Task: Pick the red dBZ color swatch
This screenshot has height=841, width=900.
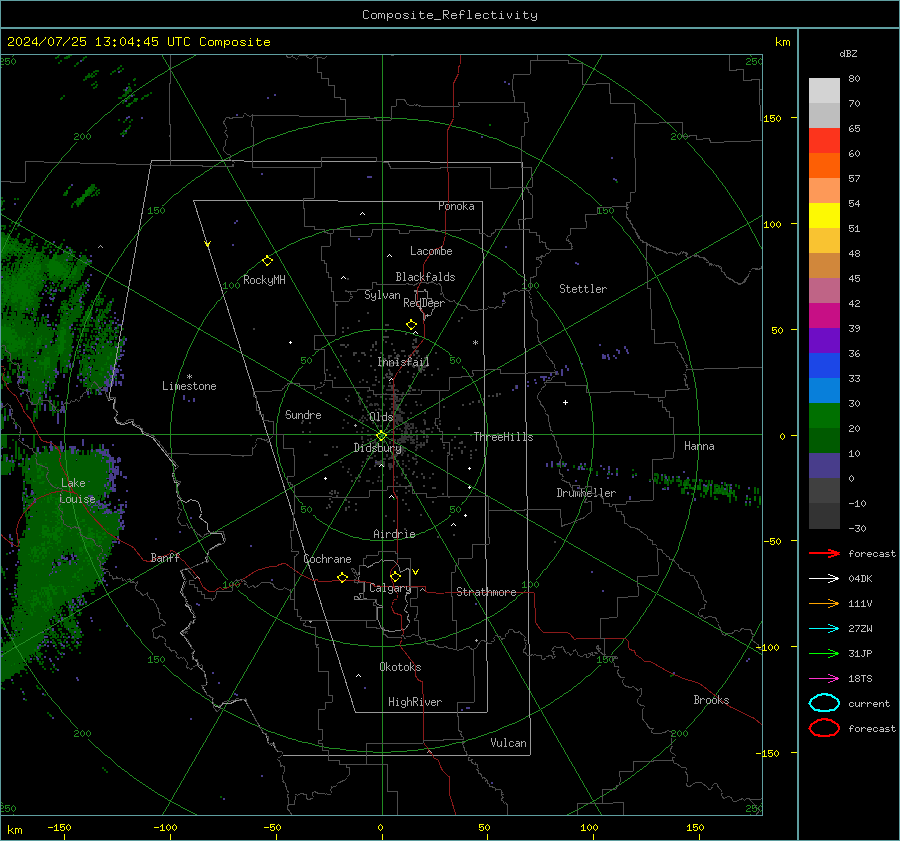Action: coord(824,141)
